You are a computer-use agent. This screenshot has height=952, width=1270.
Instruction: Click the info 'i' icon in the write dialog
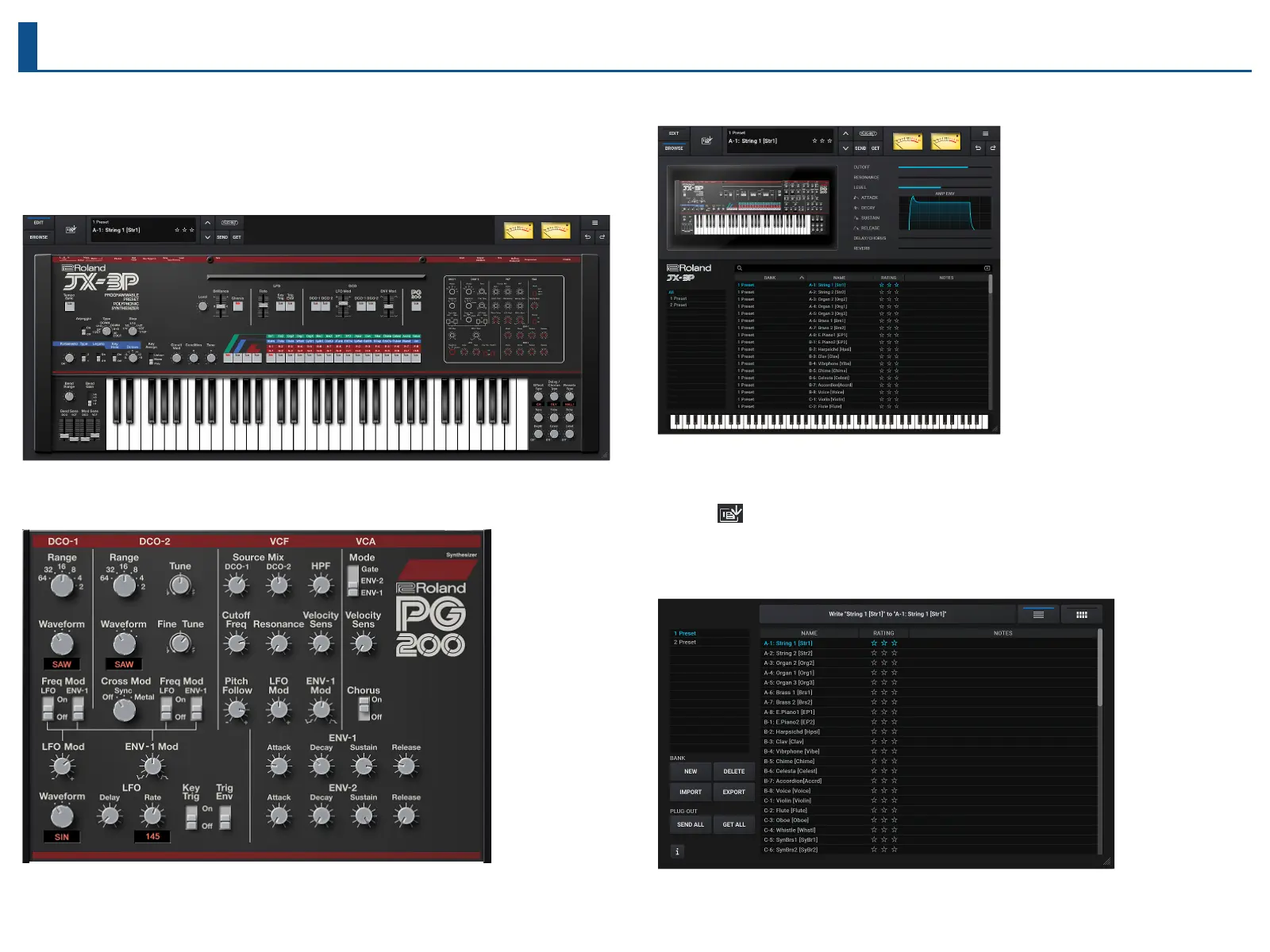[677, 851]
